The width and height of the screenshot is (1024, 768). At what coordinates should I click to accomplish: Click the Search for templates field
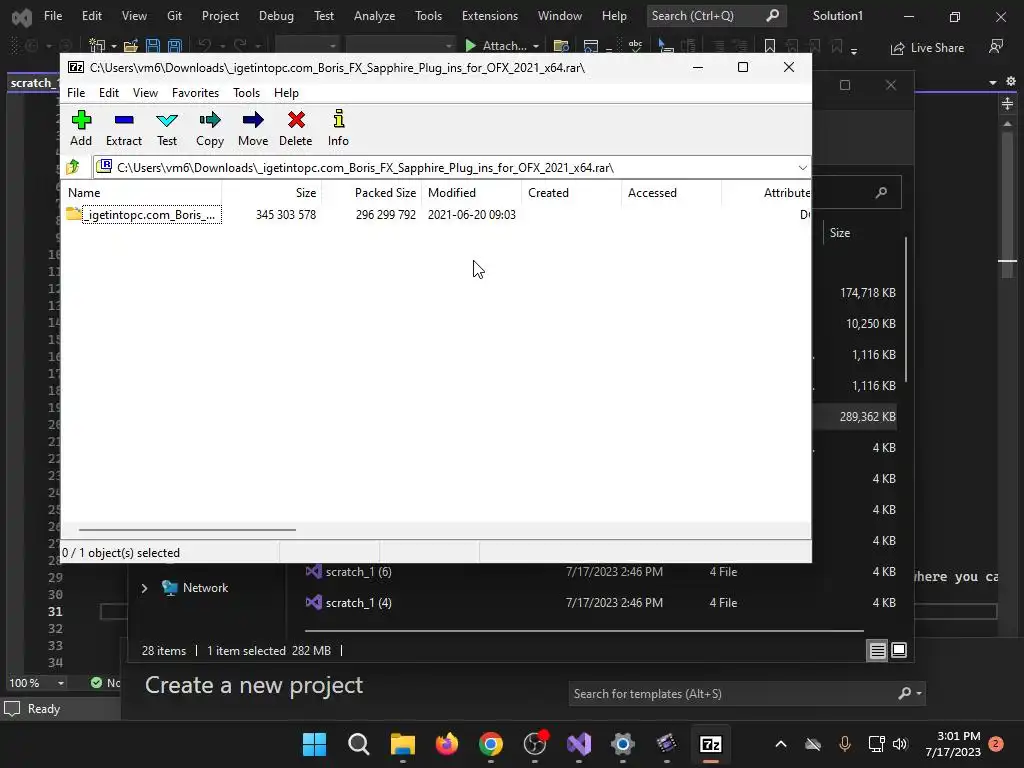click(731, 694)
